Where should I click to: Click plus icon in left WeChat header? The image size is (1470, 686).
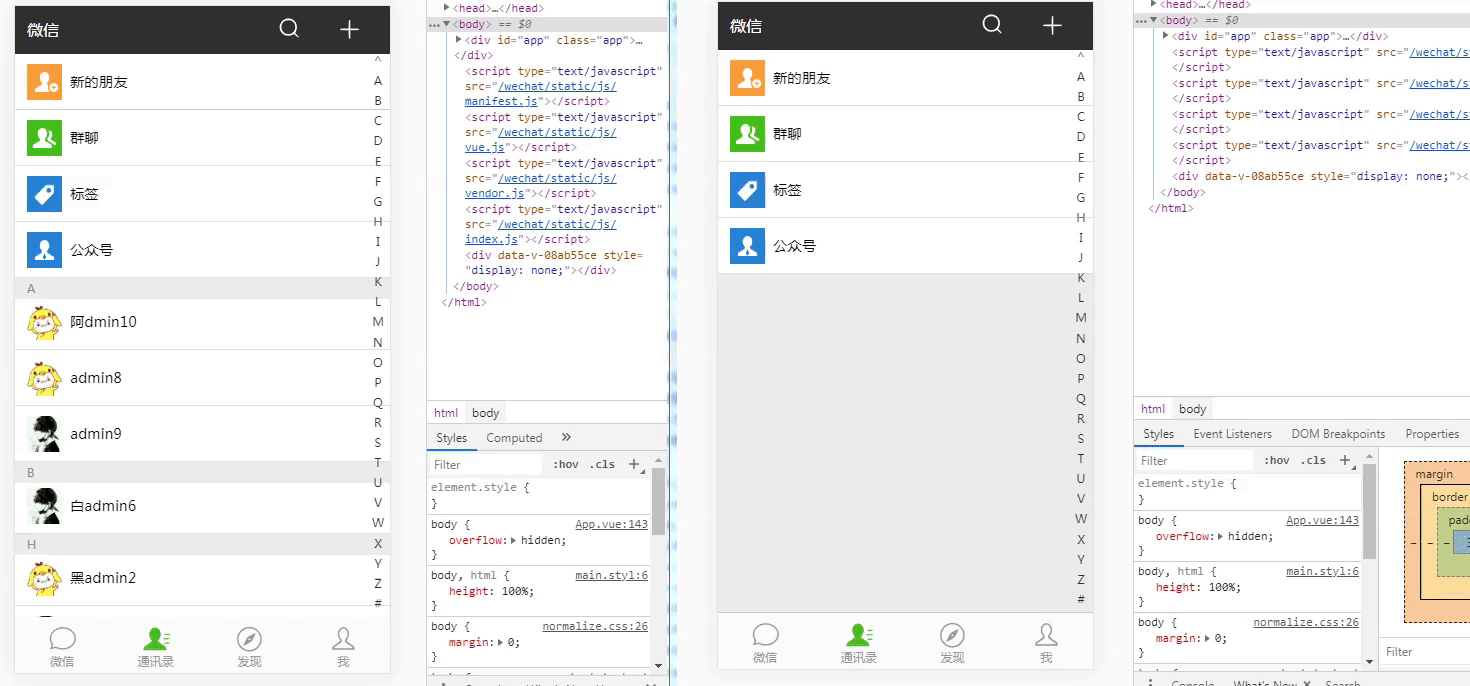[x=349, y=29]
